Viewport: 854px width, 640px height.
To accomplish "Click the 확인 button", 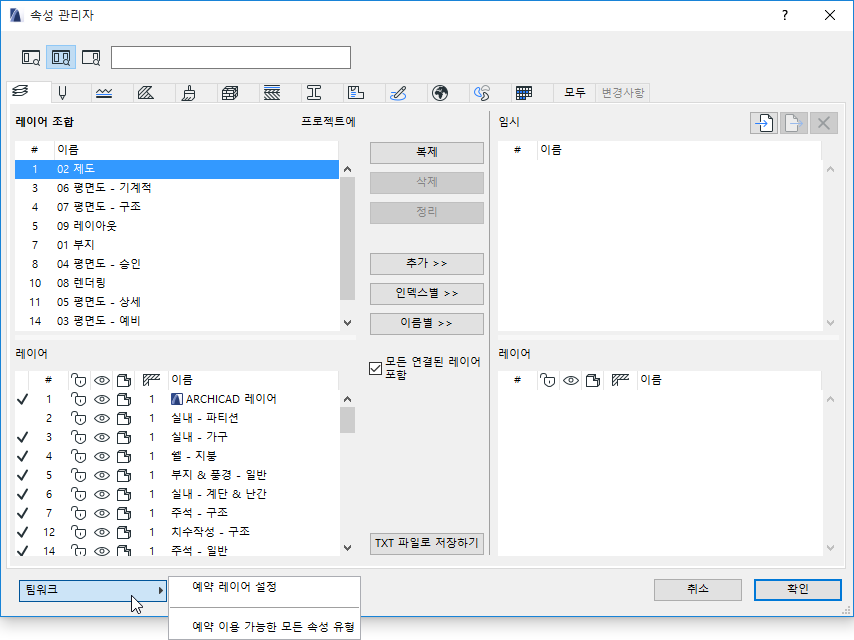I will tap(798, 589).
